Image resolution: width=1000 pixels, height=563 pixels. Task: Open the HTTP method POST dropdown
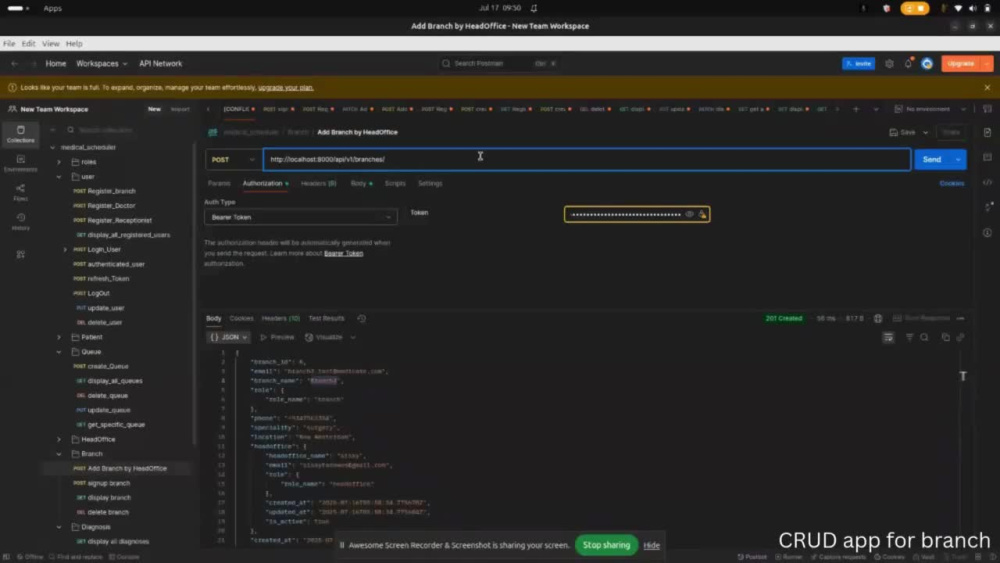[232, 159]
